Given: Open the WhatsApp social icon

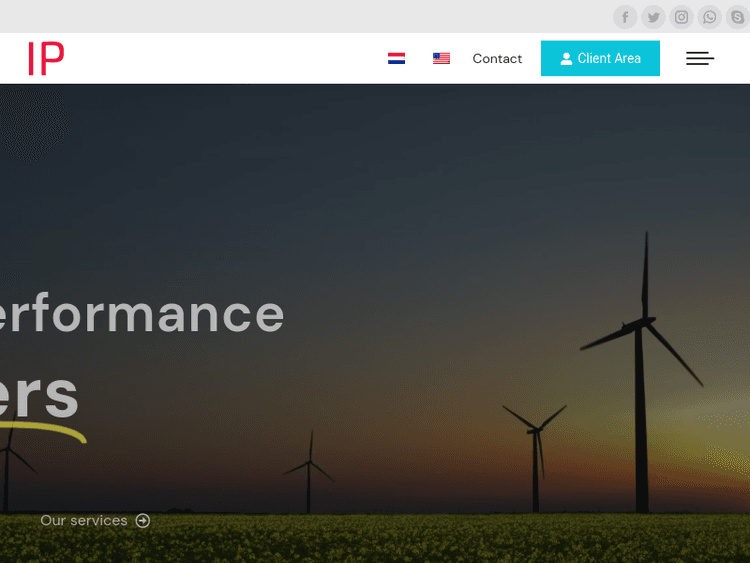Looking at the screenshot, I should pyautogui.click(x=709, y=17).
